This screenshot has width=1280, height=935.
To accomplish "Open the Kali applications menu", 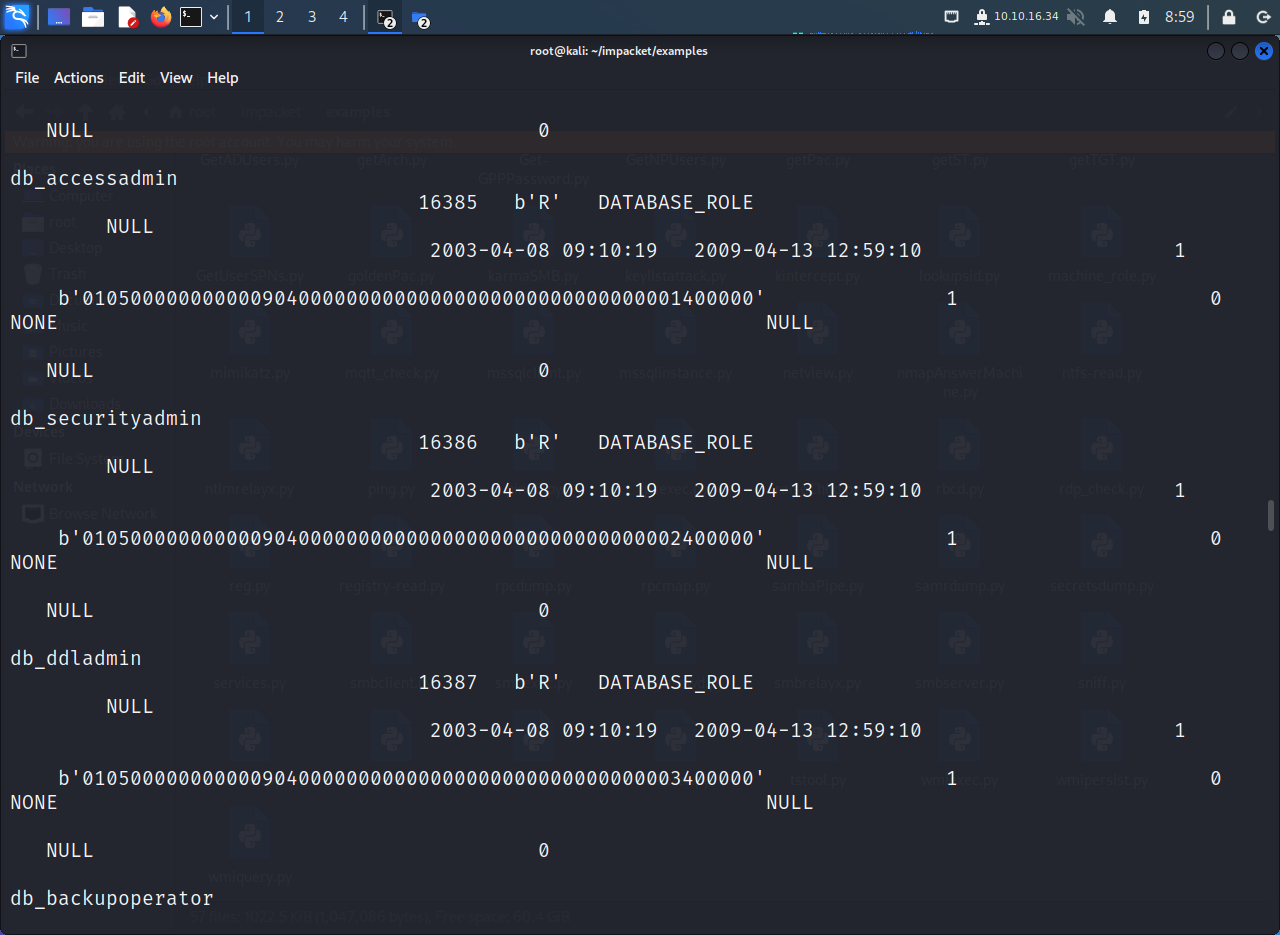I will pos(17,17).
